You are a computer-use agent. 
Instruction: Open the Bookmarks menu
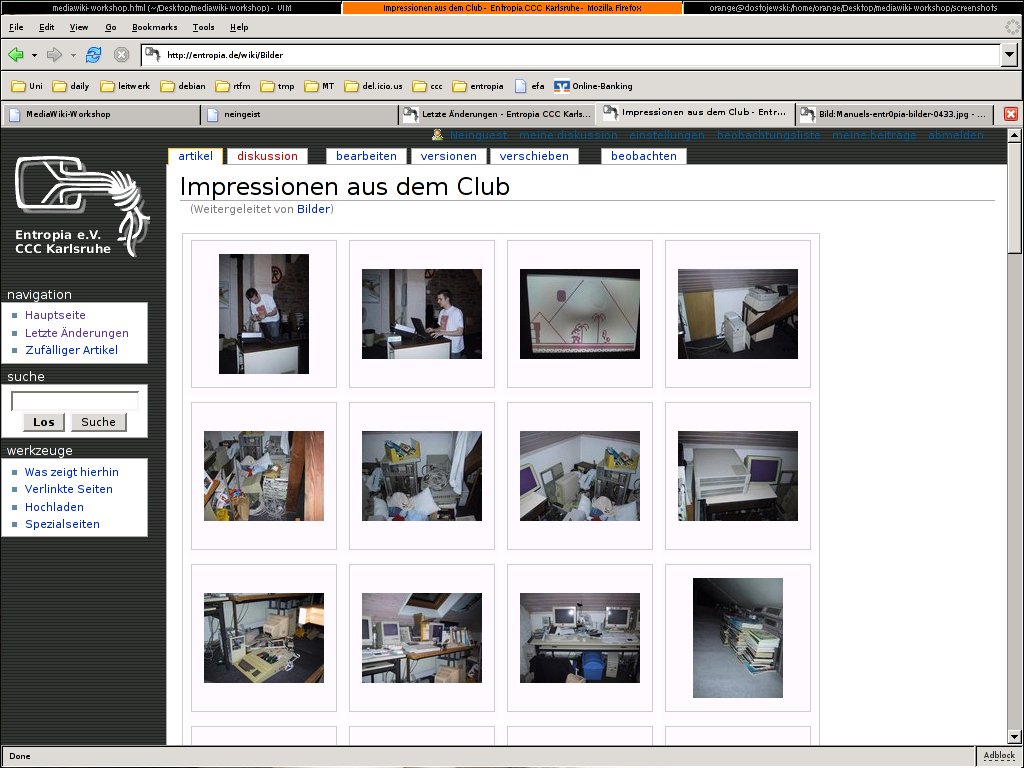point(155,27)
